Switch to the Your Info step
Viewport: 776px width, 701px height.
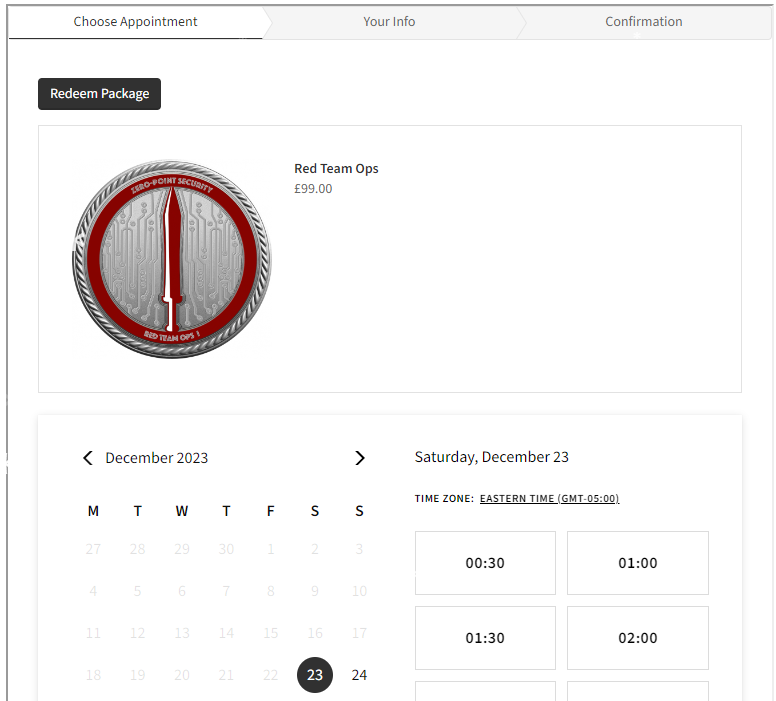[x=389, y=22]
